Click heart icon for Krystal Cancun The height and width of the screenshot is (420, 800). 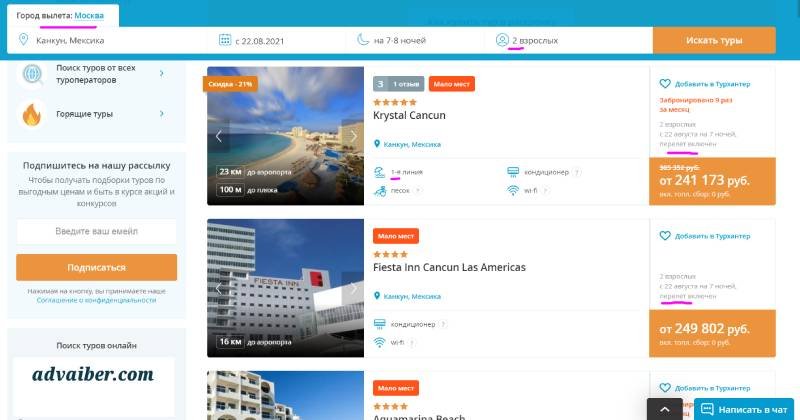point(664,84)
